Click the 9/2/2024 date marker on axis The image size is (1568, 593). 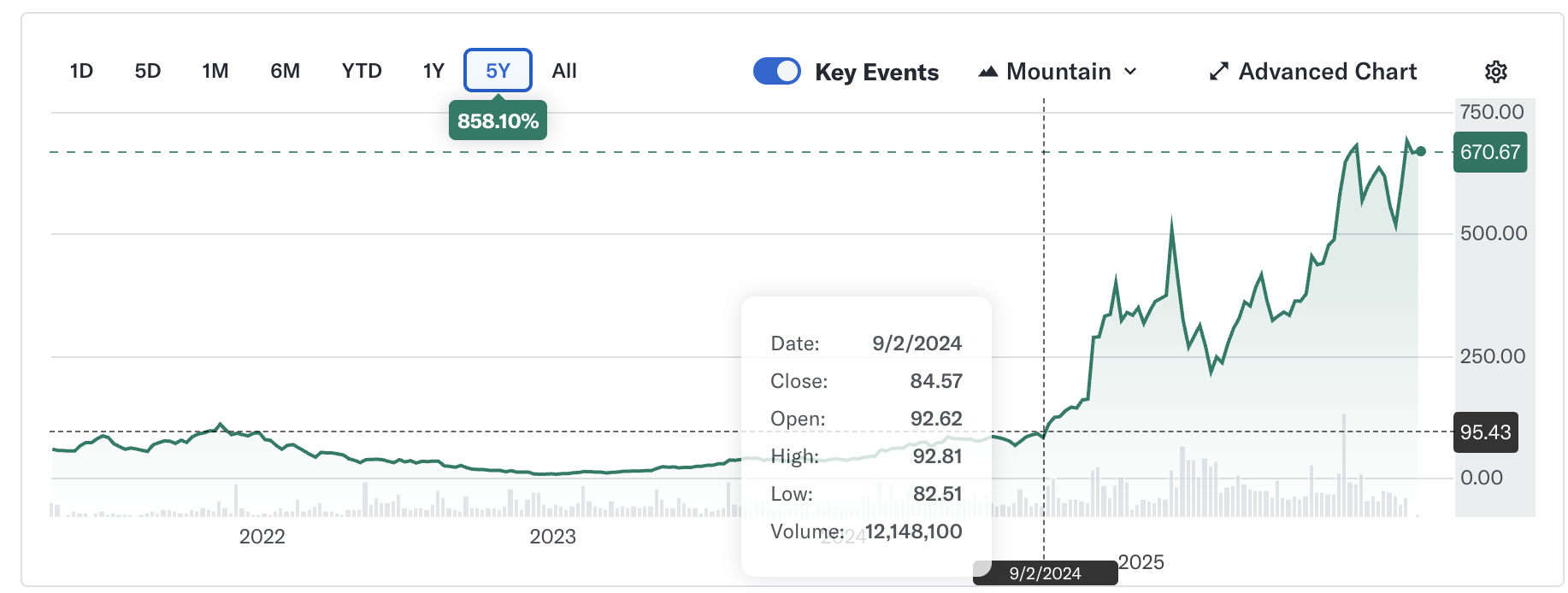(x=1045, y=573)
